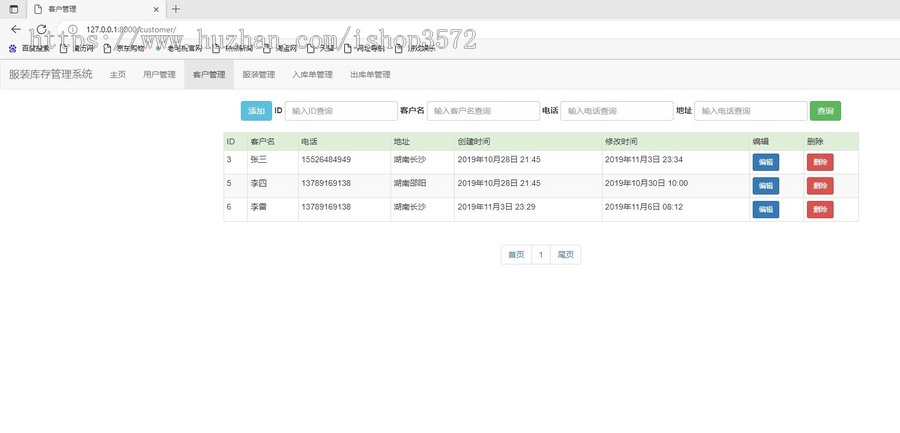The height and width of the screenshot is (433, 900).
Task: Click created time 2019年11月3日 23:29
Action: coord(496,207)
